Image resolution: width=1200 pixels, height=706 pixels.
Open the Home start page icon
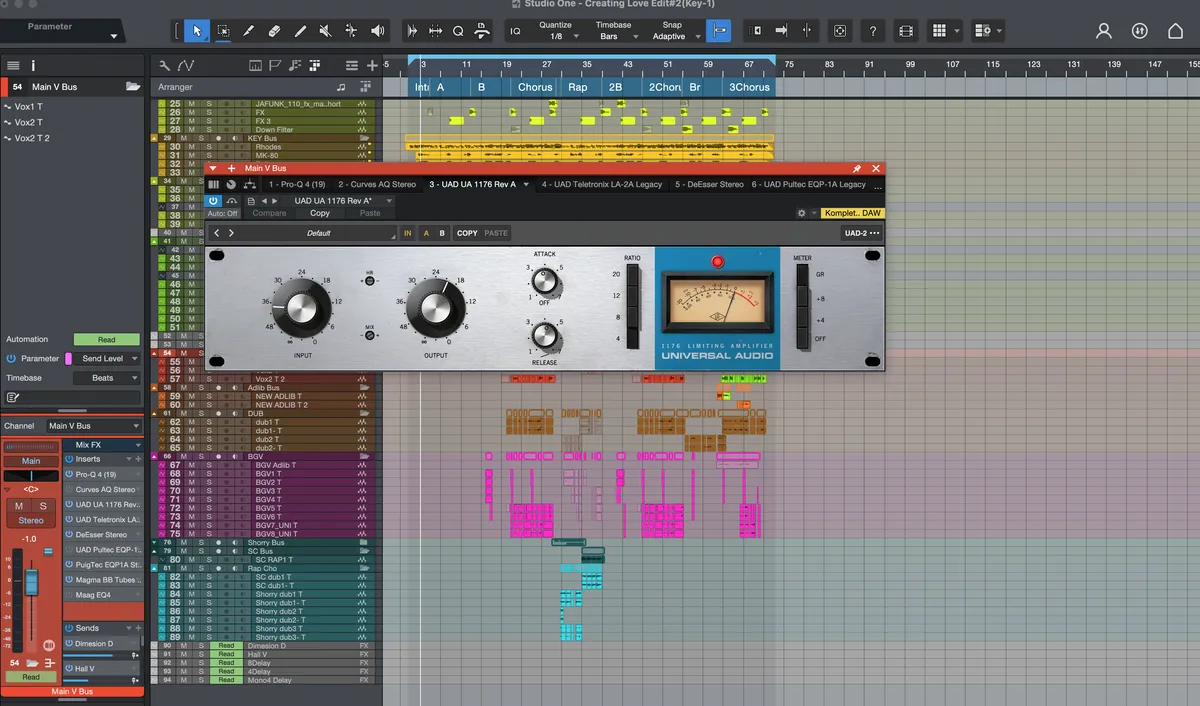[x=1176, y=31]
